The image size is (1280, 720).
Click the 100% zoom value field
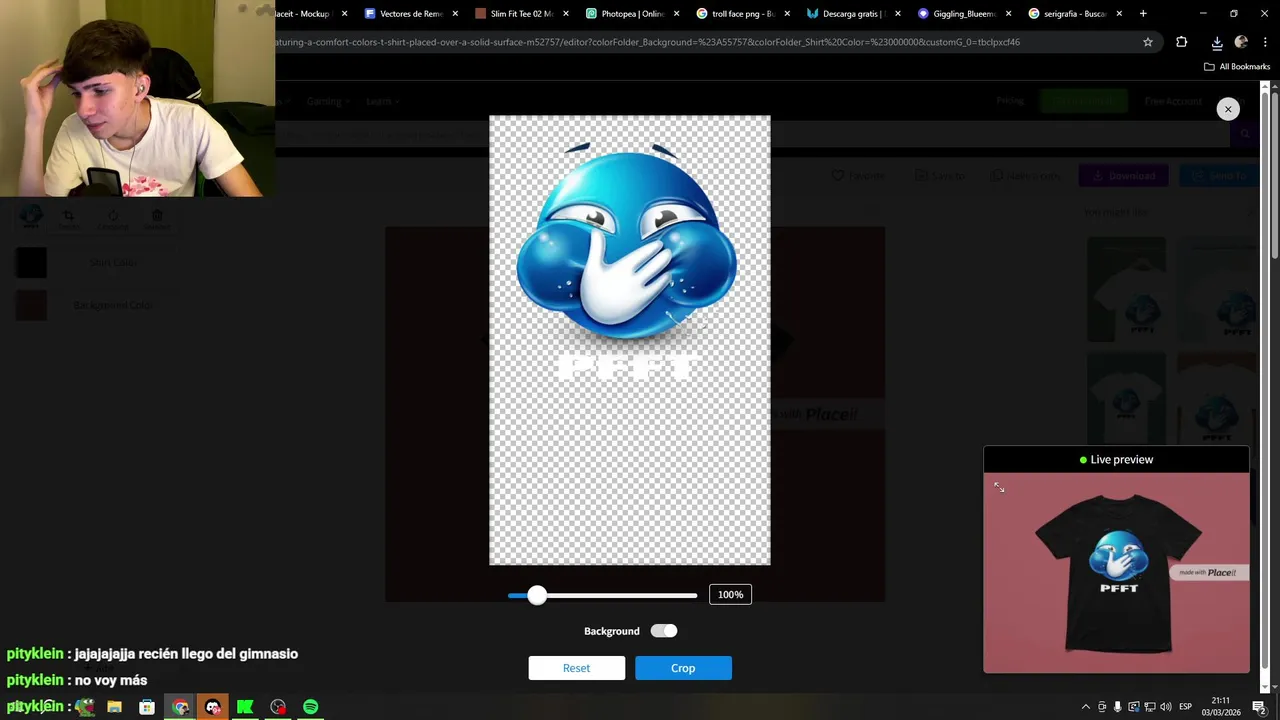(x=730, y=594)
